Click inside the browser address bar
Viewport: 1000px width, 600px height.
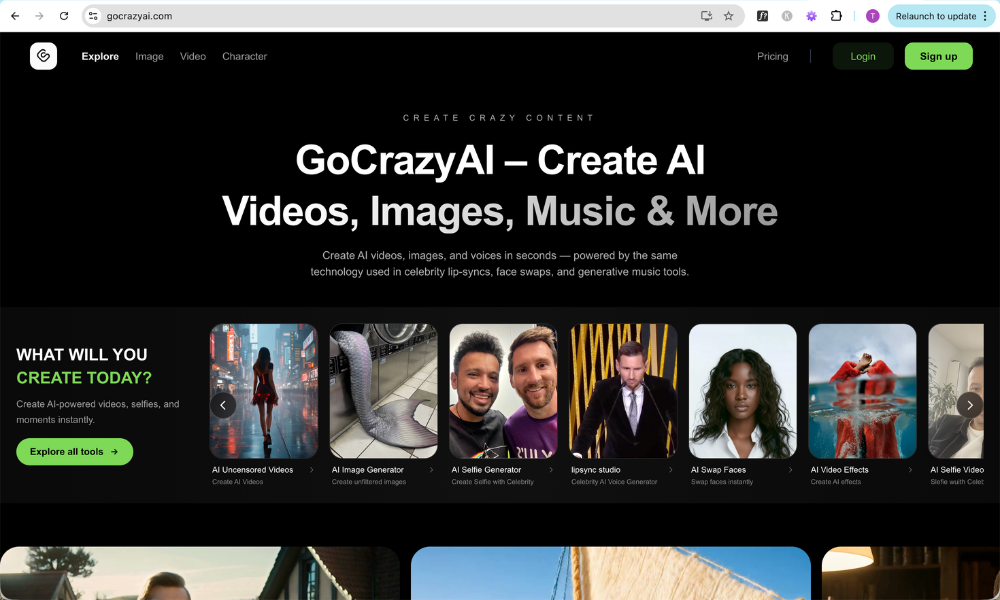tap(300, 16)
